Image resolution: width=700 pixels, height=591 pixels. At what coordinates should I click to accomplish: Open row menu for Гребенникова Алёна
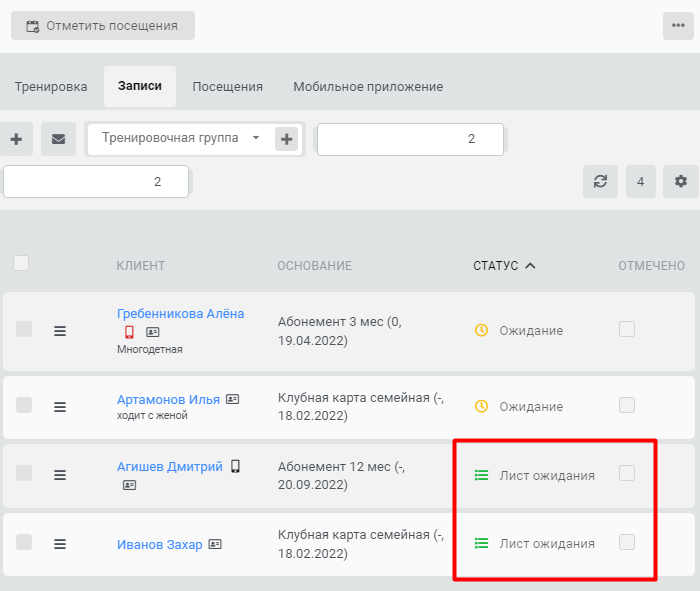[x=60, y=331]
